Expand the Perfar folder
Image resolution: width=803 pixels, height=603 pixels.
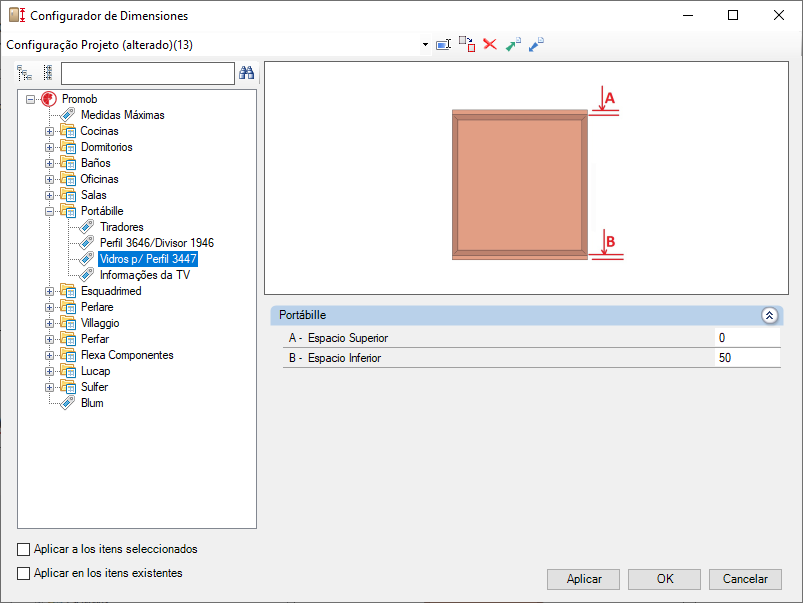[49, 339]
